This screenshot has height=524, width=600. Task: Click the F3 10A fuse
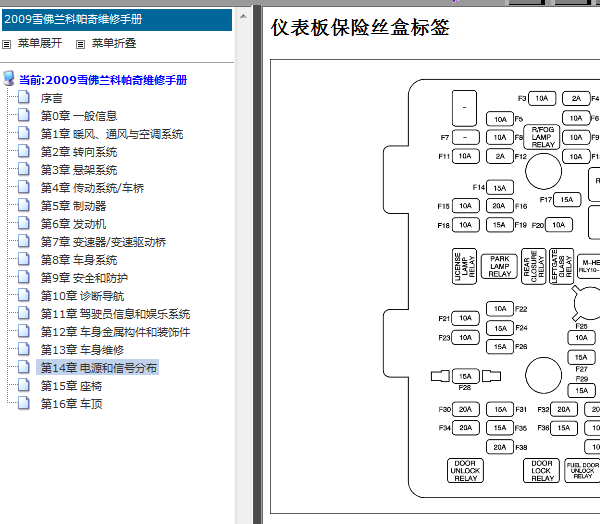pyautogui.click(x=542, y=98)
